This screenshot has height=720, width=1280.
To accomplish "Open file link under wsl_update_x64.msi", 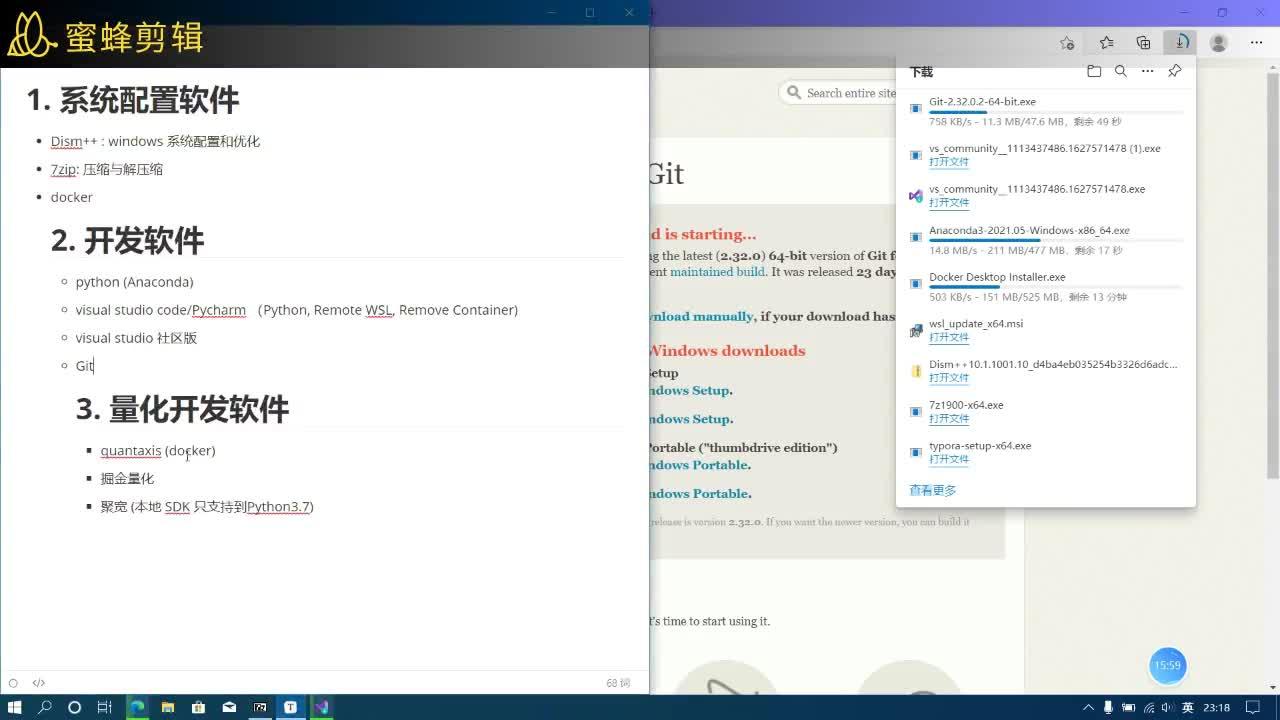I will point(949,338).
